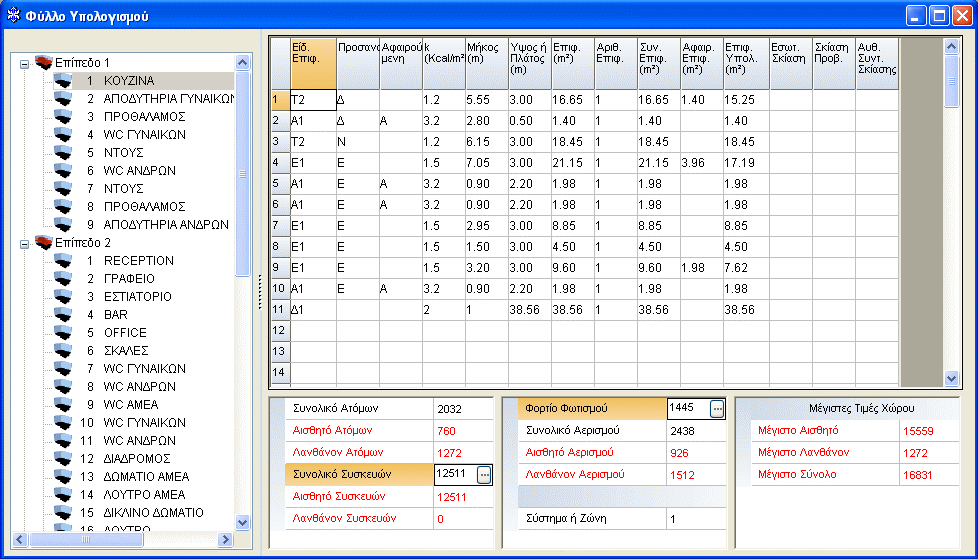Image resolution: width=978 pixels, height=559 pixels.
Task: Click the Επίπεδο 1 floor icon
Action: click(x=44, y=62)
